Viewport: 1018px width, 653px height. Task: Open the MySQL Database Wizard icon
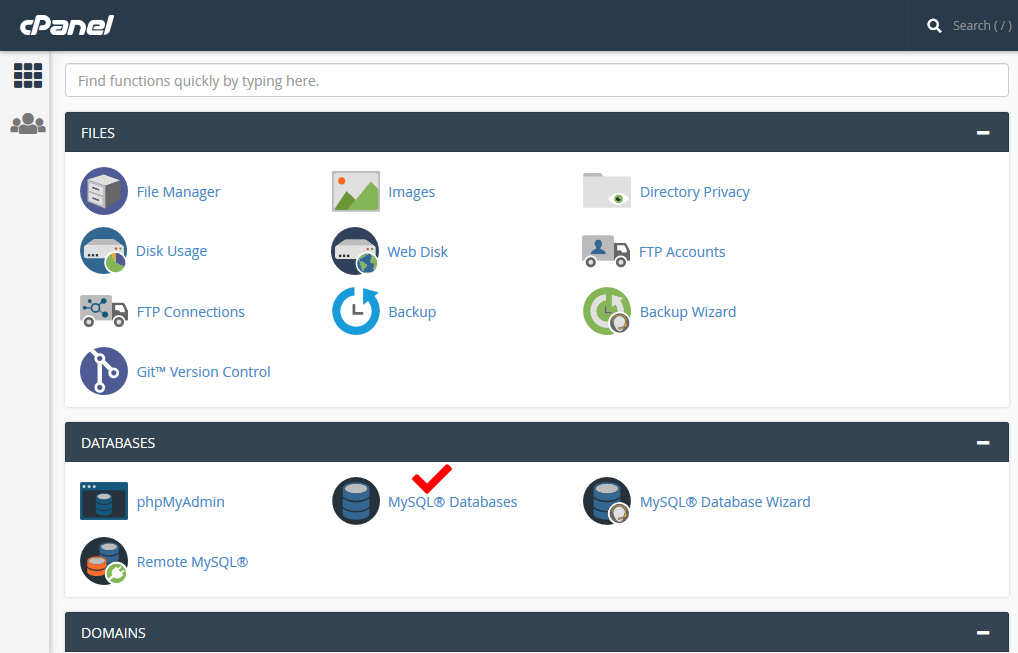(607, 500)
